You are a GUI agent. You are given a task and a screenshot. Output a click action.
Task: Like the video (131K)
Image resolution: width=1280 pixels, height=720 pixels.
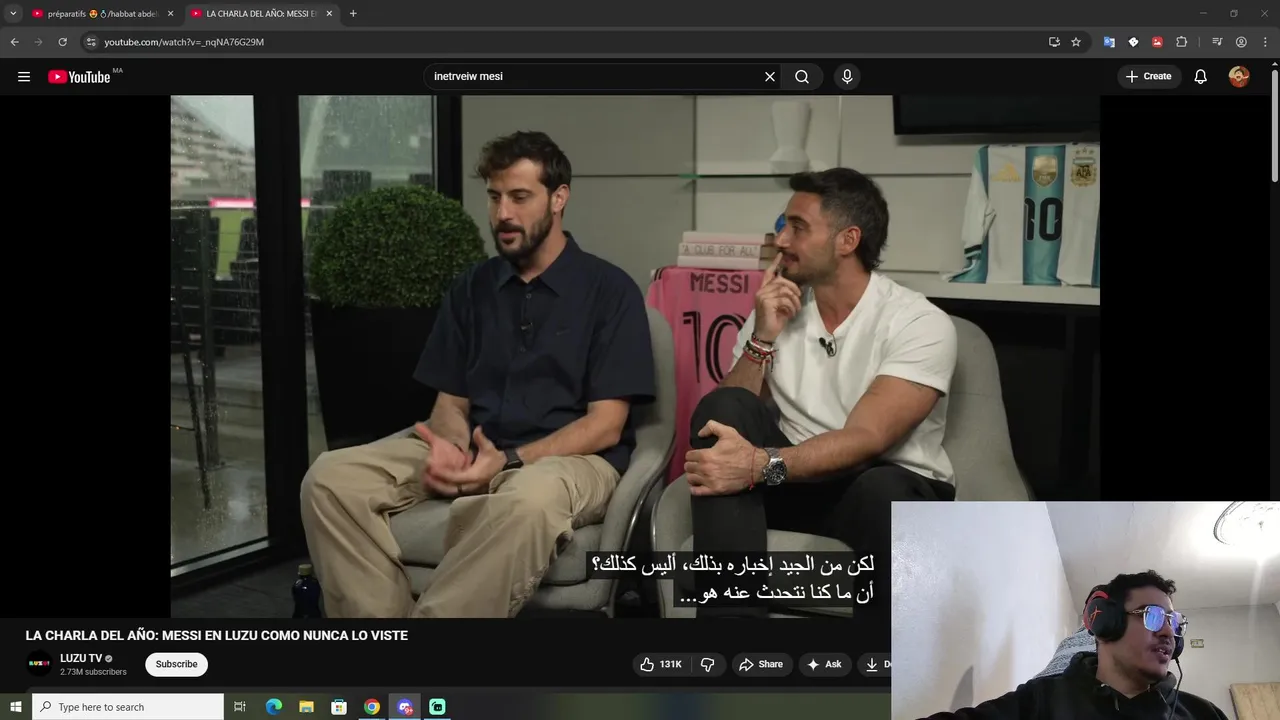(x=661, y=664)
